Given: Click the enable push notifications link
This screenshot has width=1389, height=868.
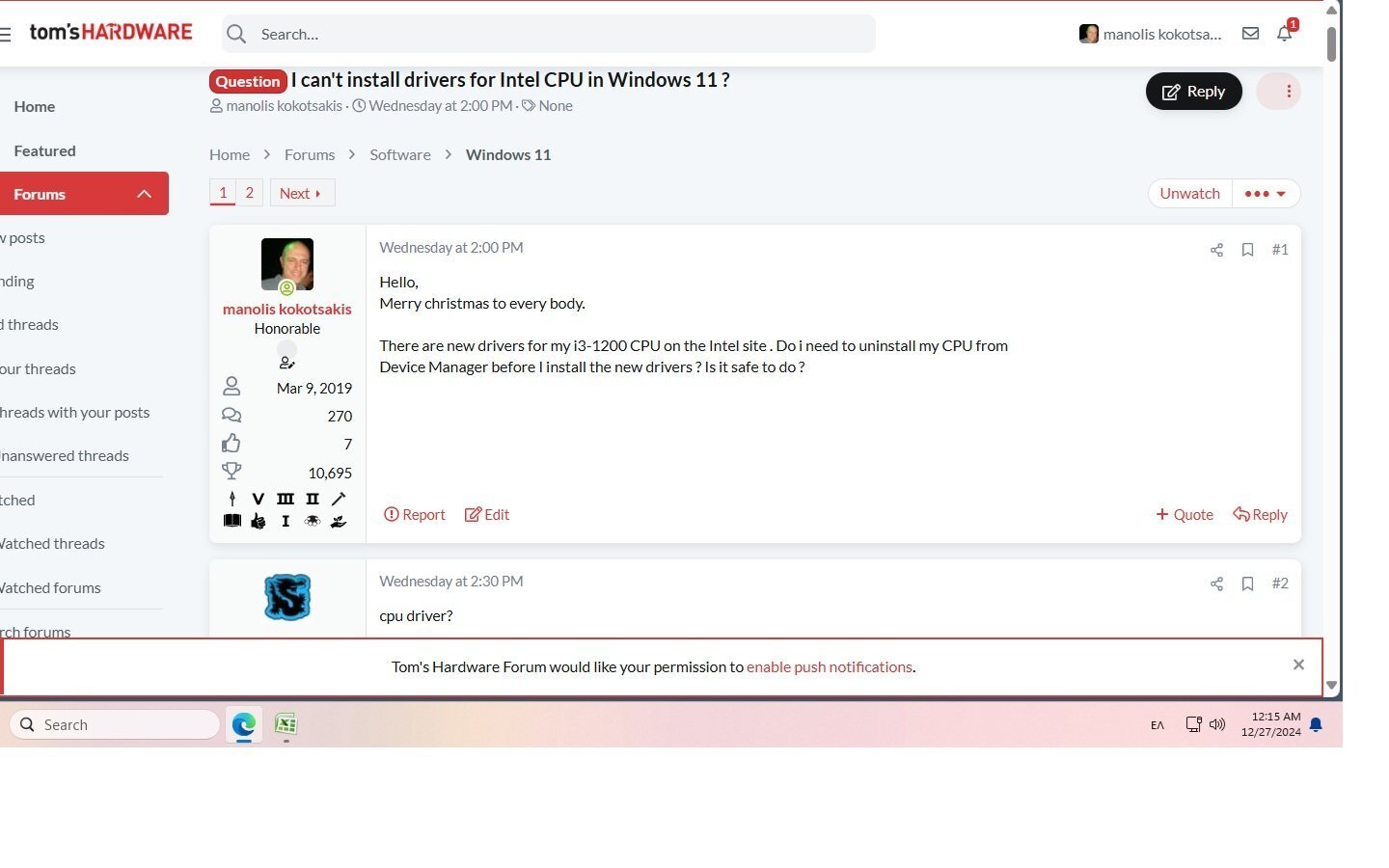Looking at the screenshot, I should [x=830, y=667].
